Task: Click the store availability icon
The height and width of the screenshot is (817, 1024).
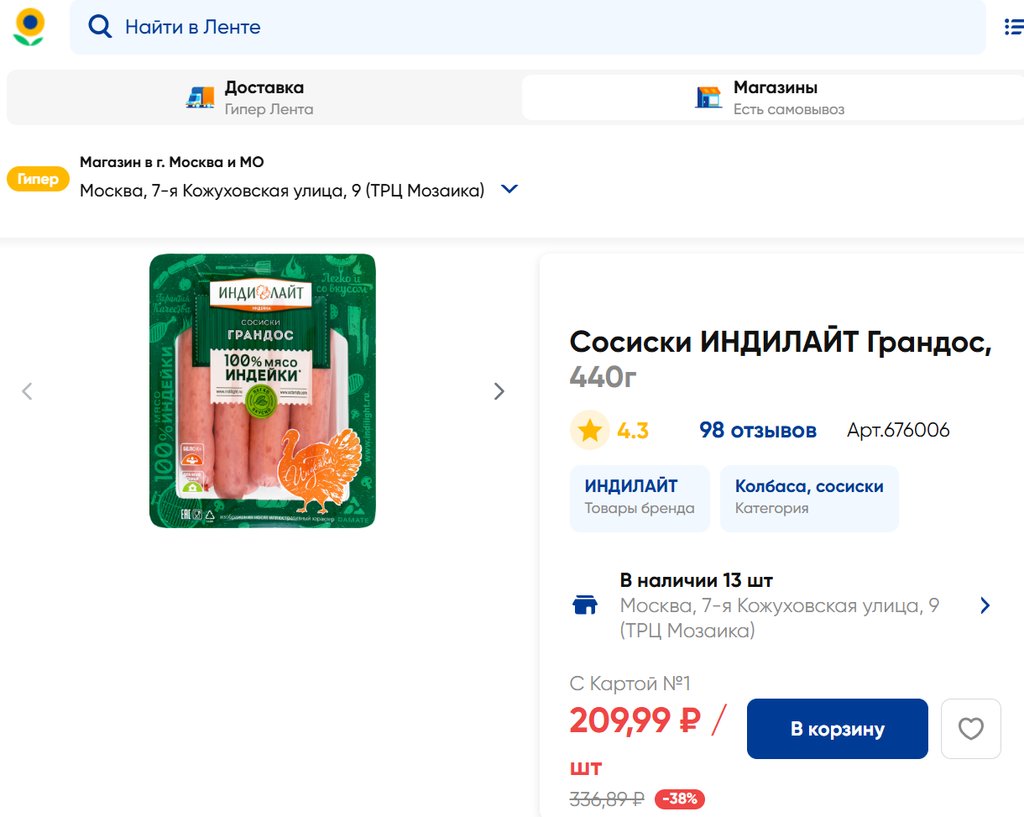Action: tap(585, 605)
